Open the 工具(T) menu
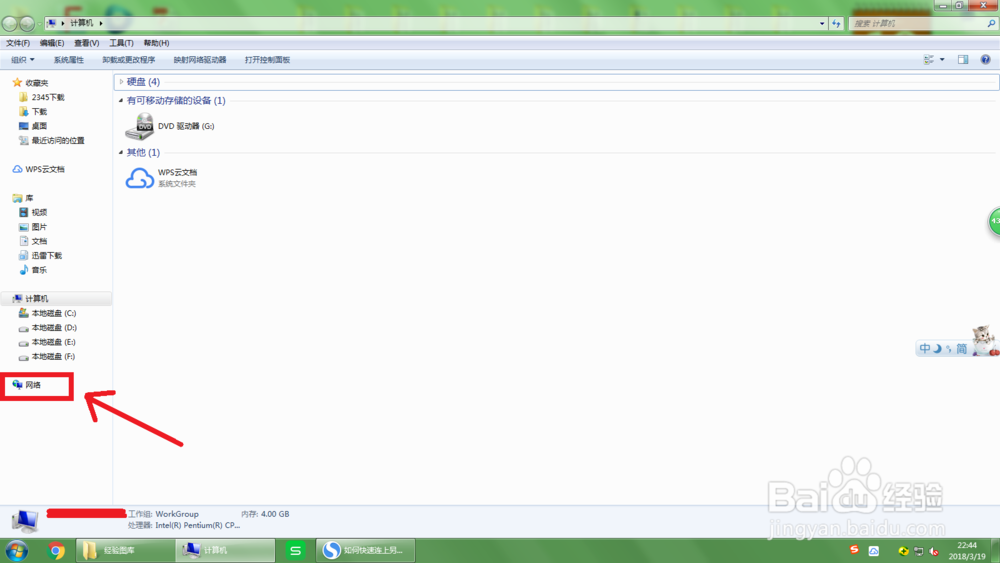 coord(121,43)
